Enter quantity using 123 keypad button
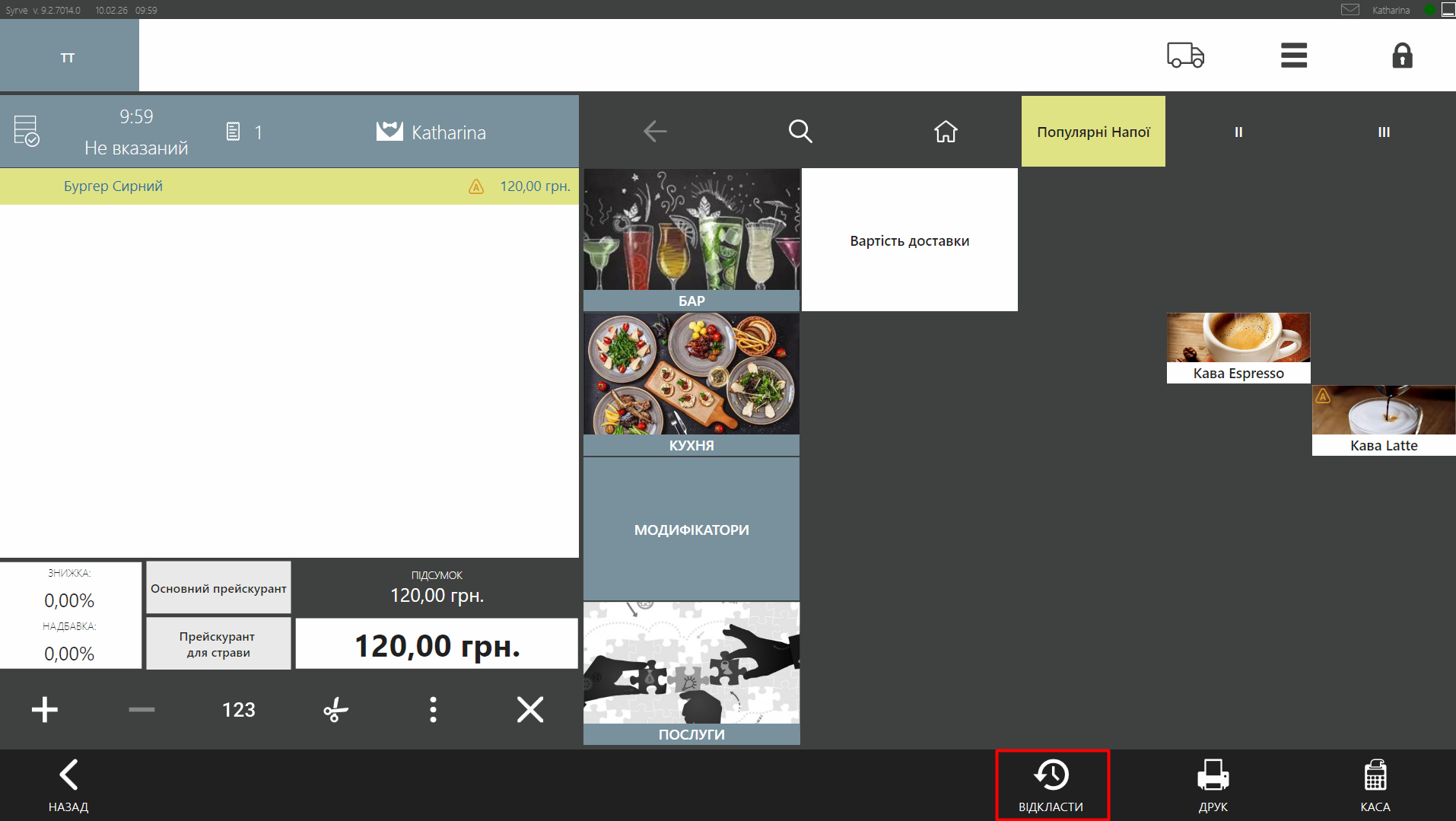The image size is (1456, 821). [238, 710]
